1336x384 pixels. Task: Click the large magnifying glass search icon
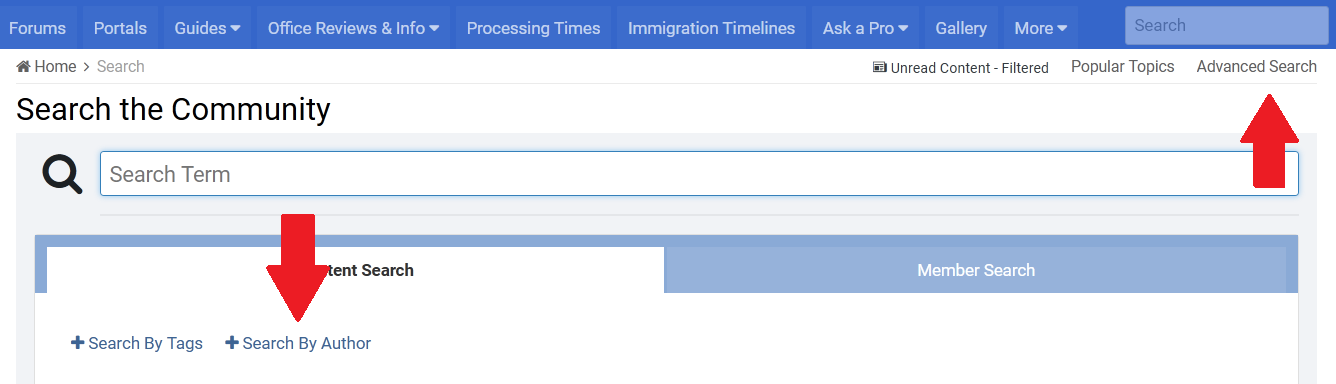(x=62, y=174)
